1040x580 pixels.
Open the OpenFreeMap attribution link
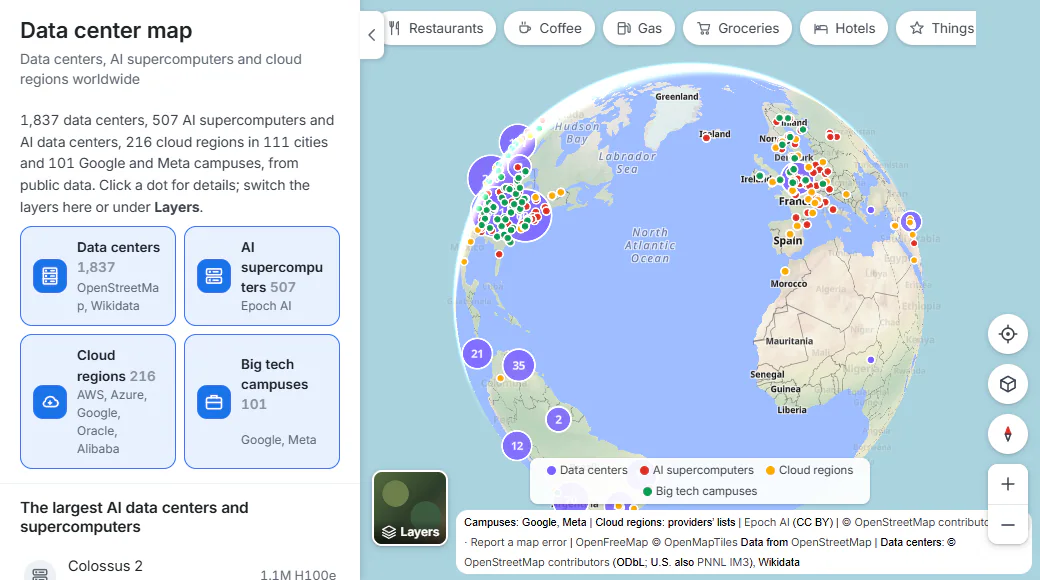(x=612, y=542)
